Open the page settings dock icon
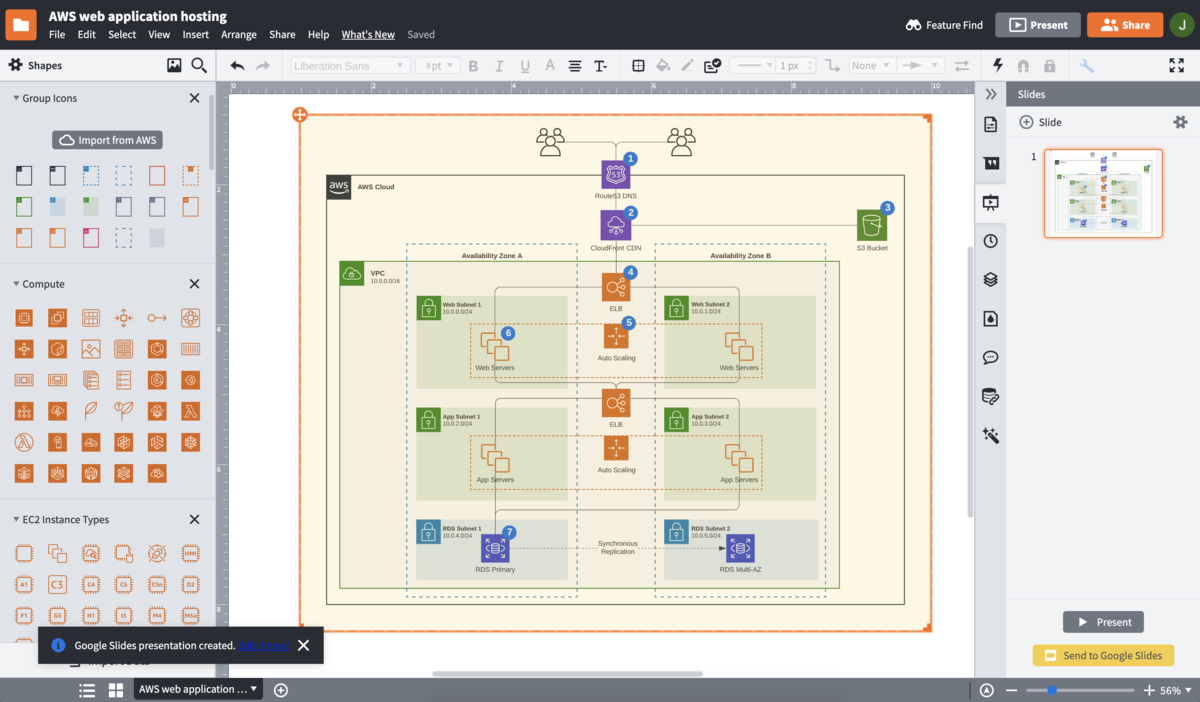Screen dimensions: 1200x702 [991, 124]
